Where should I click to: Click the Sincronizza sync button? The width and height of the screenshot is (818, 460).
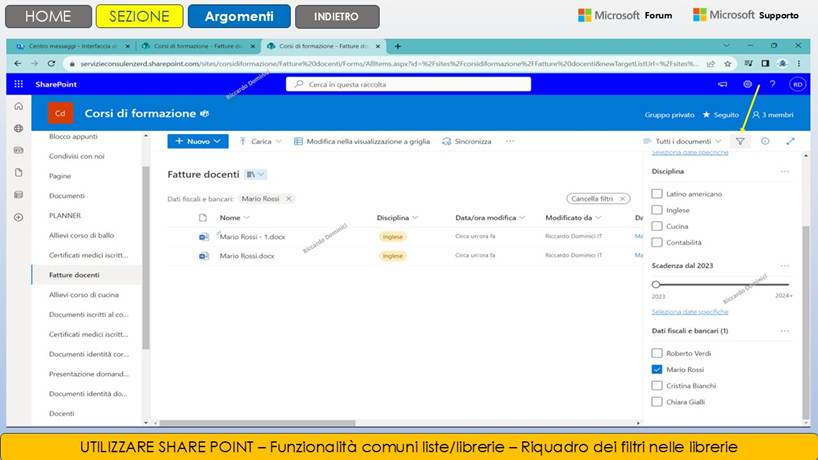(467, 141)
